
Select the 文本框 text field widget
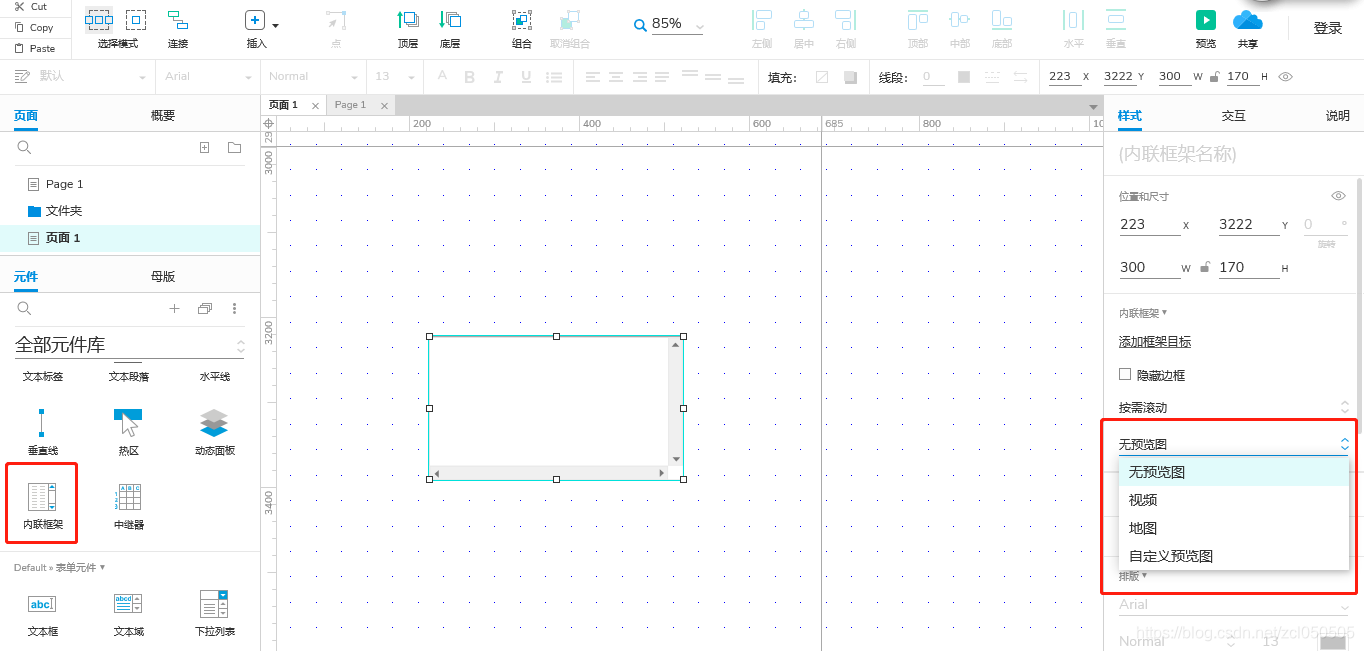tap(42, 613)
